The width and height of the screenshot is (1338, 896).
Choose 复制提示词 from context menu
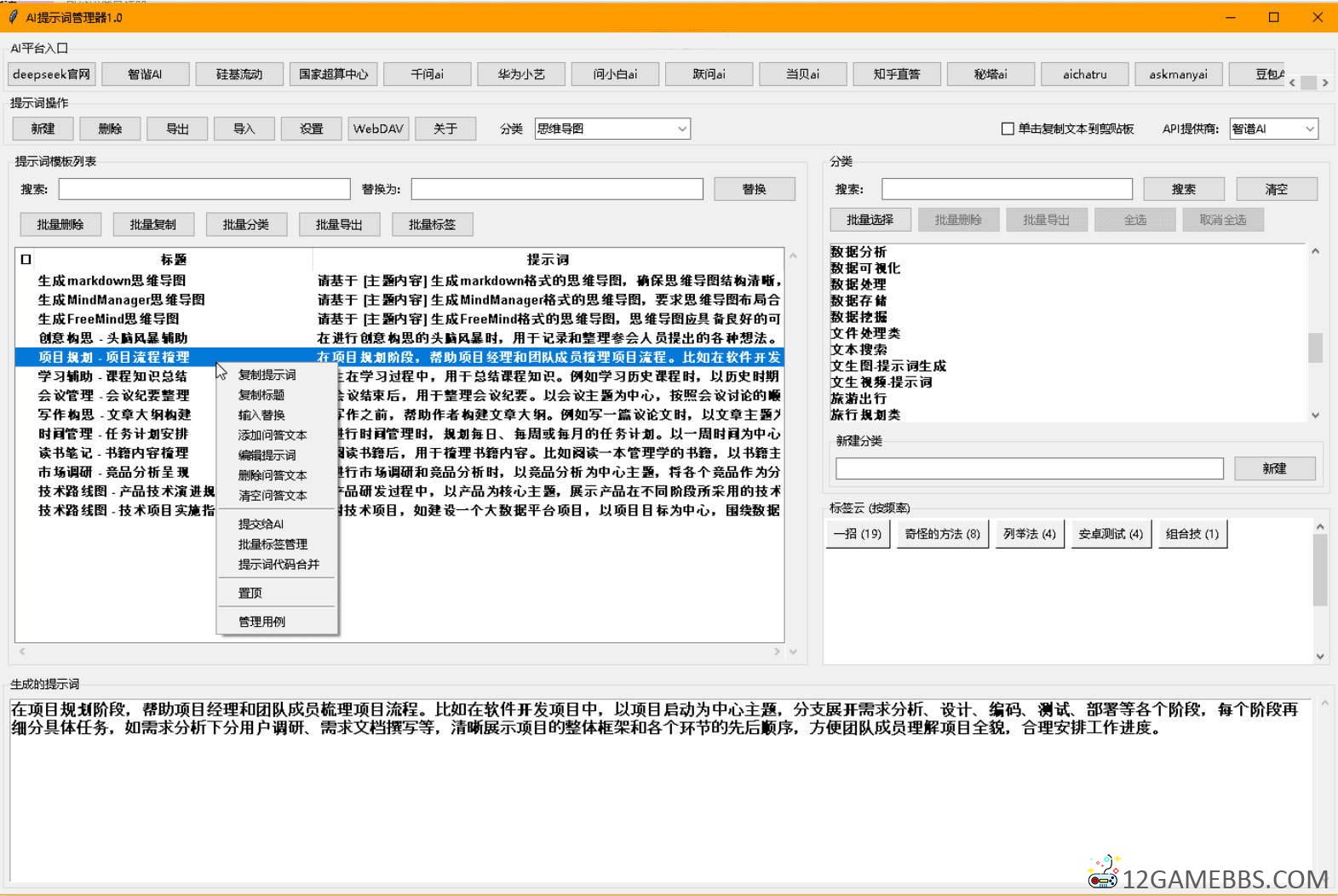tap(278, 375)
